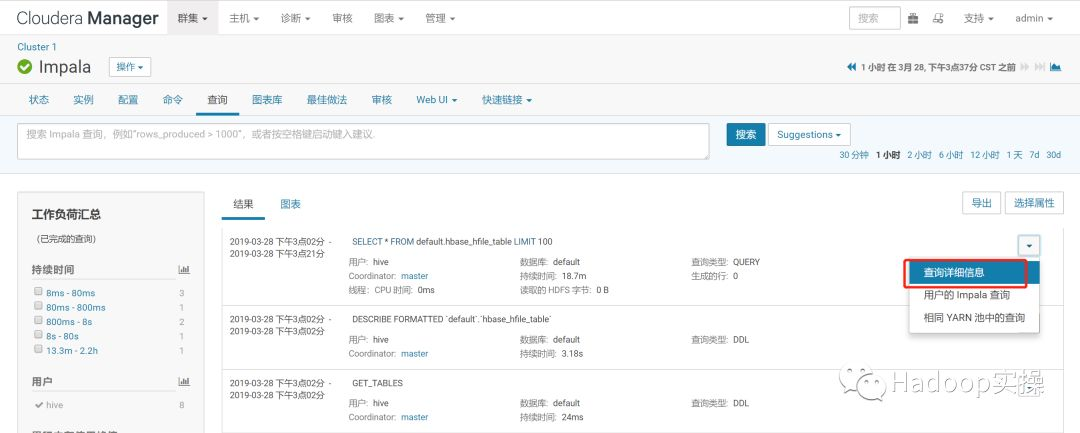Select the 30 分钟 time range
Screen dimensions: 1080x433
click(853, 155)
